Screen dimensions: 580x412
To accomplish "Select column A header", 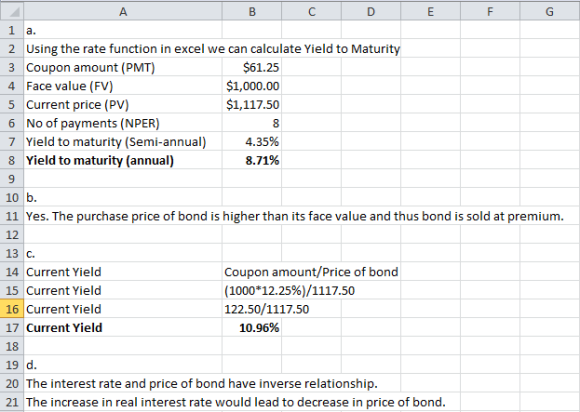I will 123,11.
